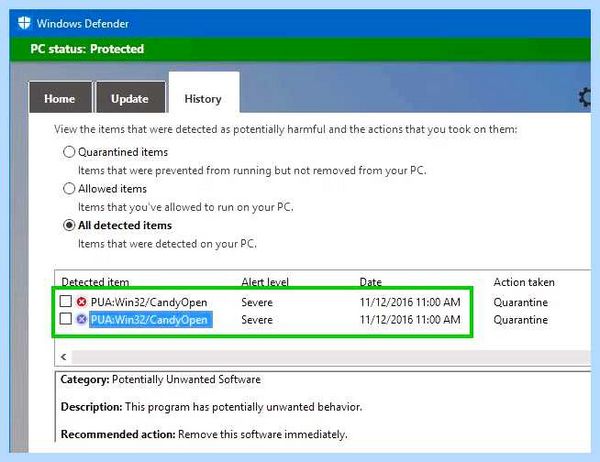Click the PC status: Protected banner
600x462 pixels.
tap(300, 49)
